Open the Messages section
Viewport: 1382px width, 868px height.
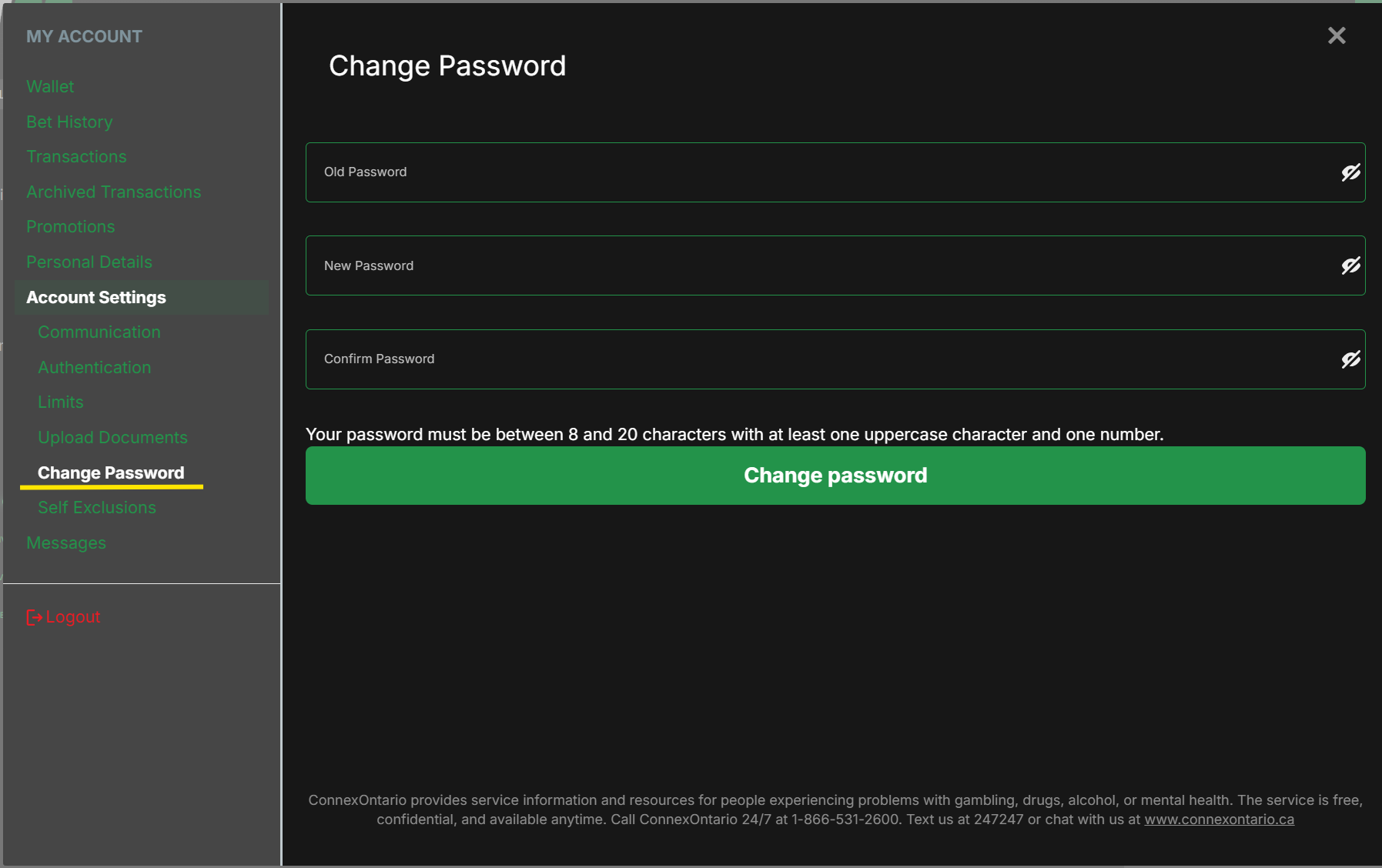click(x=66, y=543)
